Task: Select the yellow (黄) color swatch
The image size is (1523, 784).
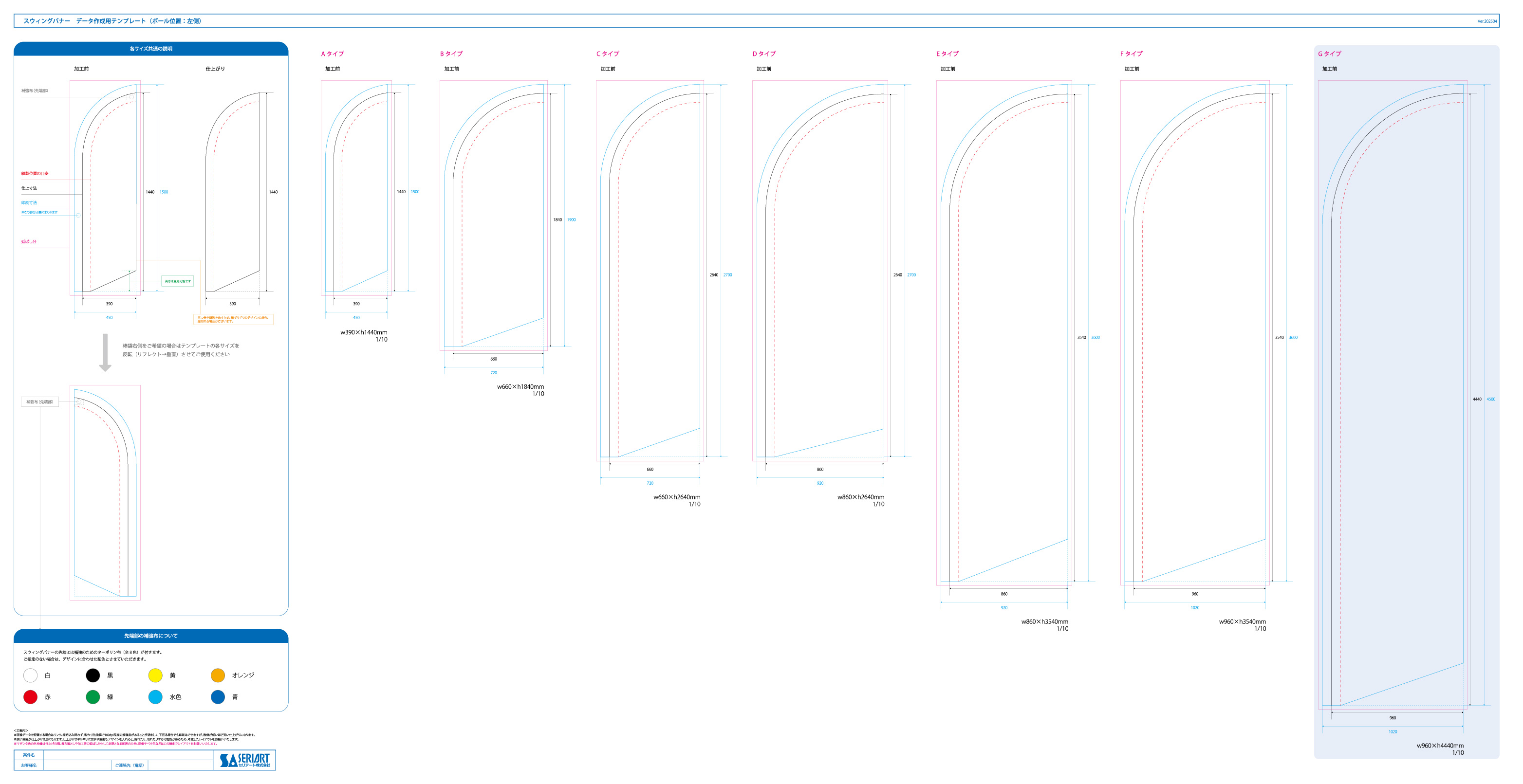Action: click(x=155, y=675)
